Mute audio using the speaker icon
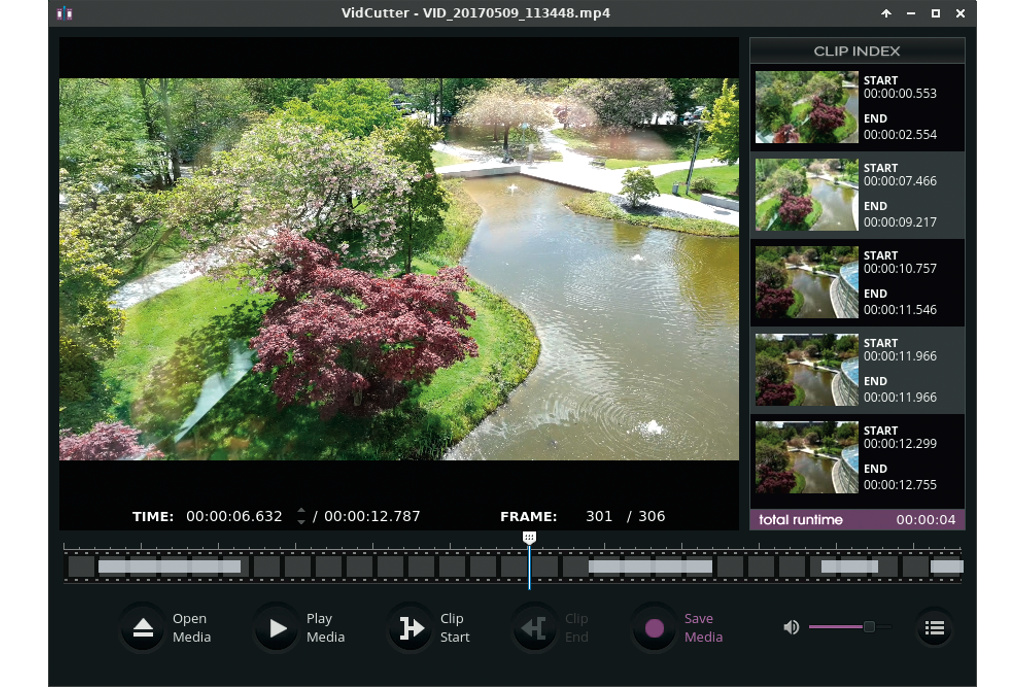 [791, 627]
